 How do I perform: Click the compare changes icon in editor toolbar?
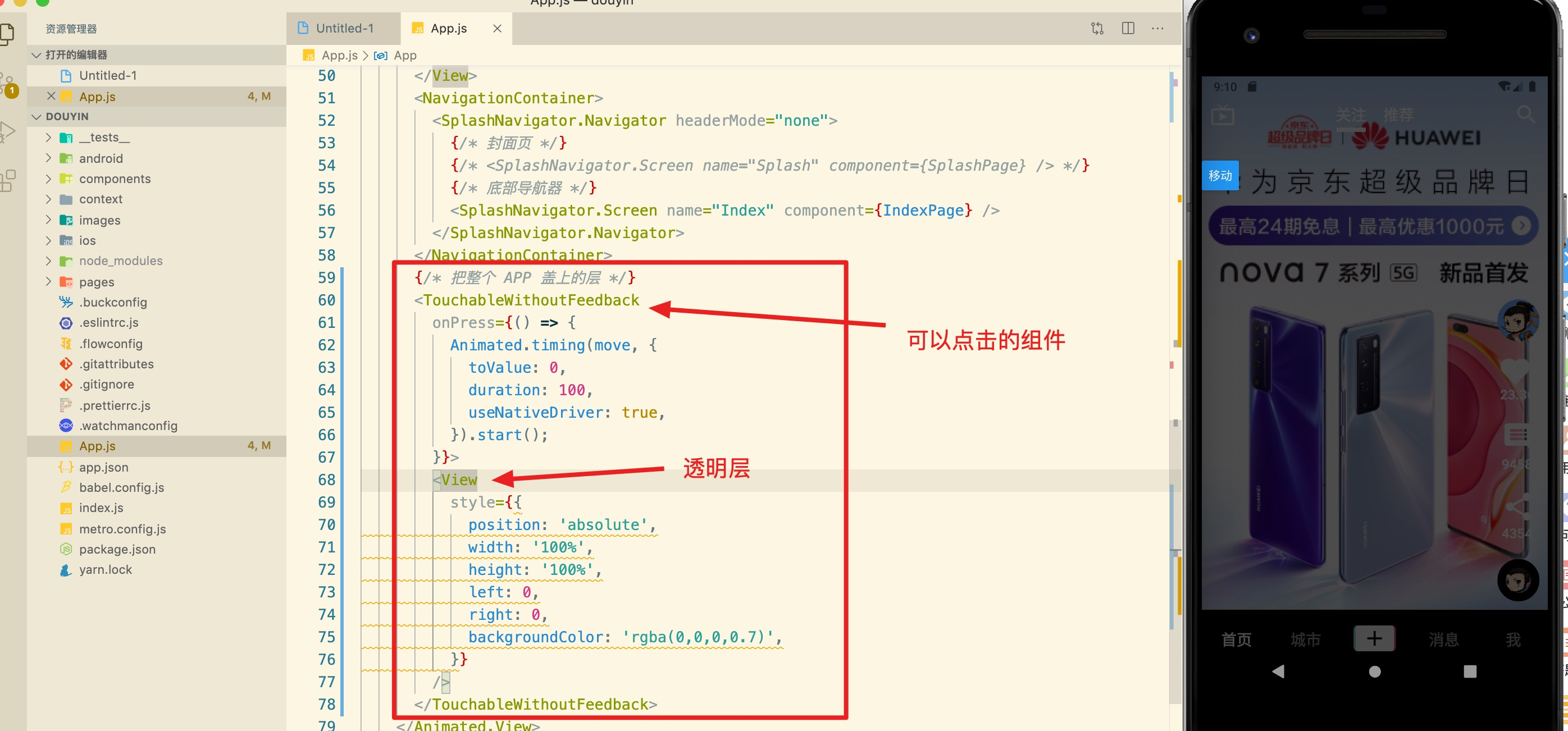point(1097,28)
